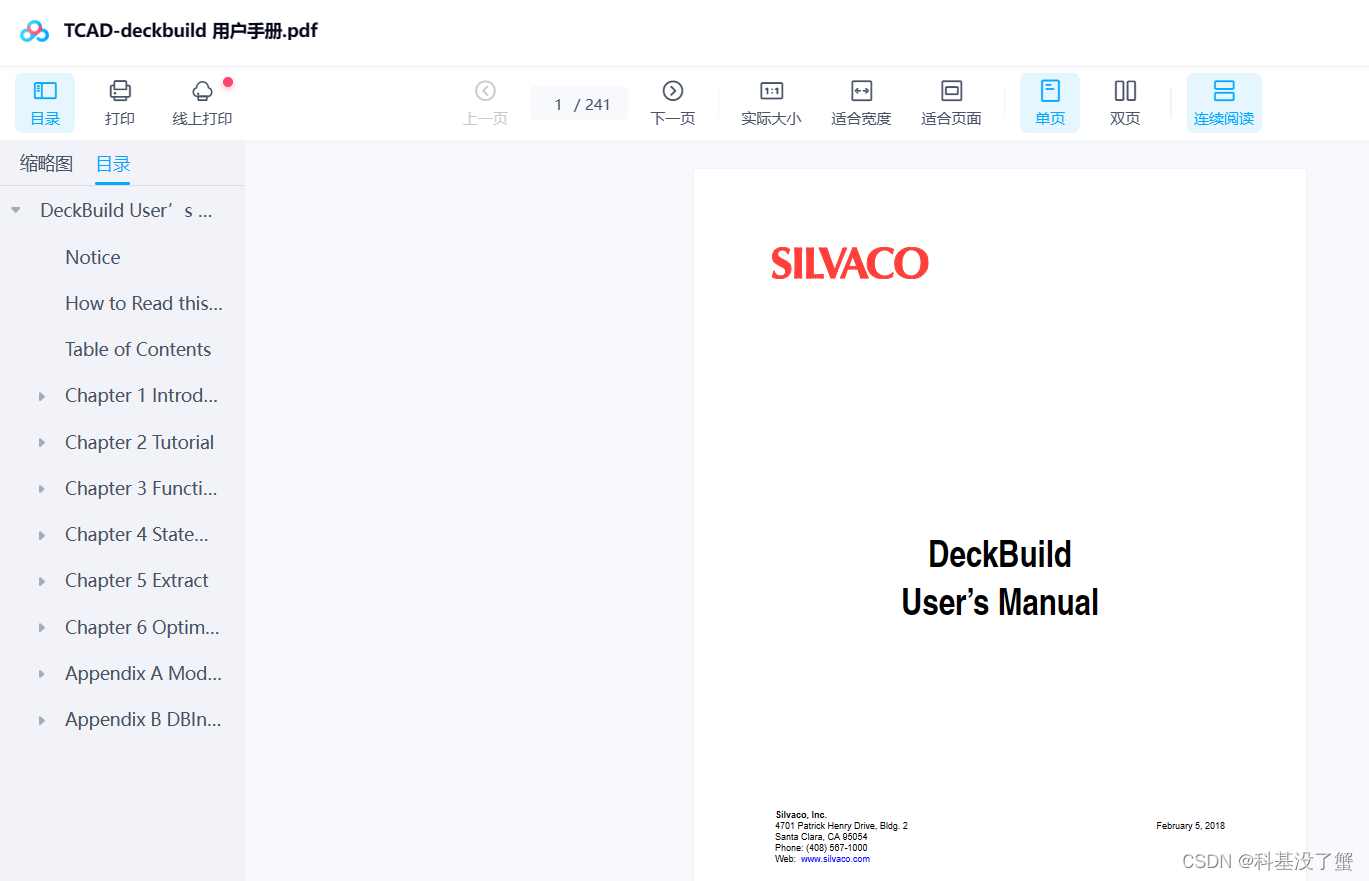Image resolution: width=1369 pixels, height=881 pixels.
Task: Jump to Chapter 4 Statements entry
Action: tap(137, 534)
